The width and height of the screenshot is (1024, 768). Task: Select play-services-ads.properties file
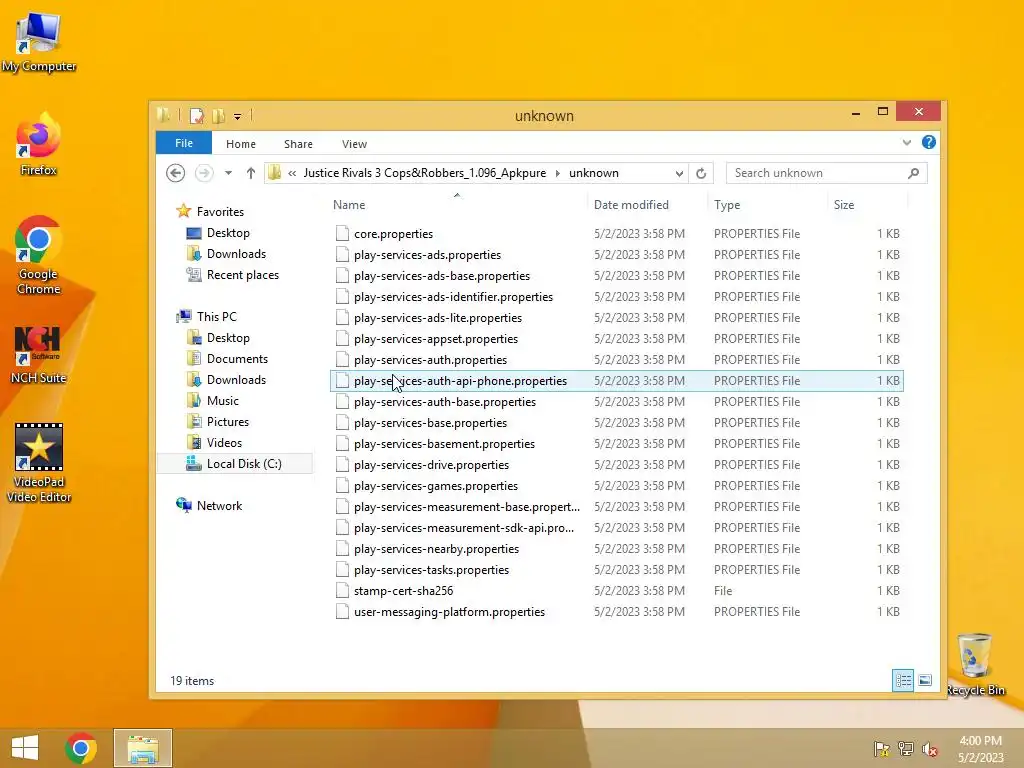617,255
